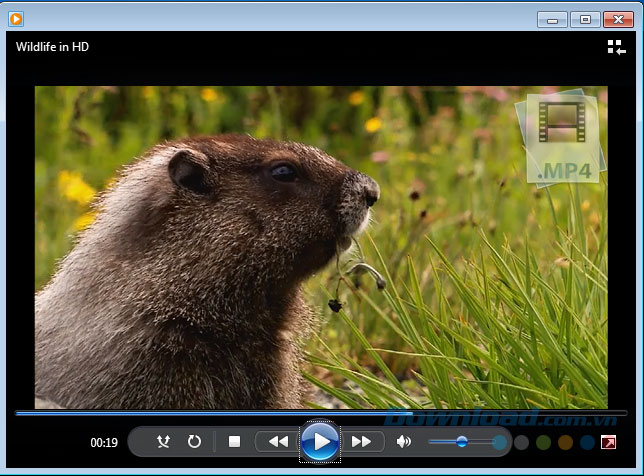Viewport: 644px width, 476px height.
Task: Stop the video playback
Action: point(234,441)
